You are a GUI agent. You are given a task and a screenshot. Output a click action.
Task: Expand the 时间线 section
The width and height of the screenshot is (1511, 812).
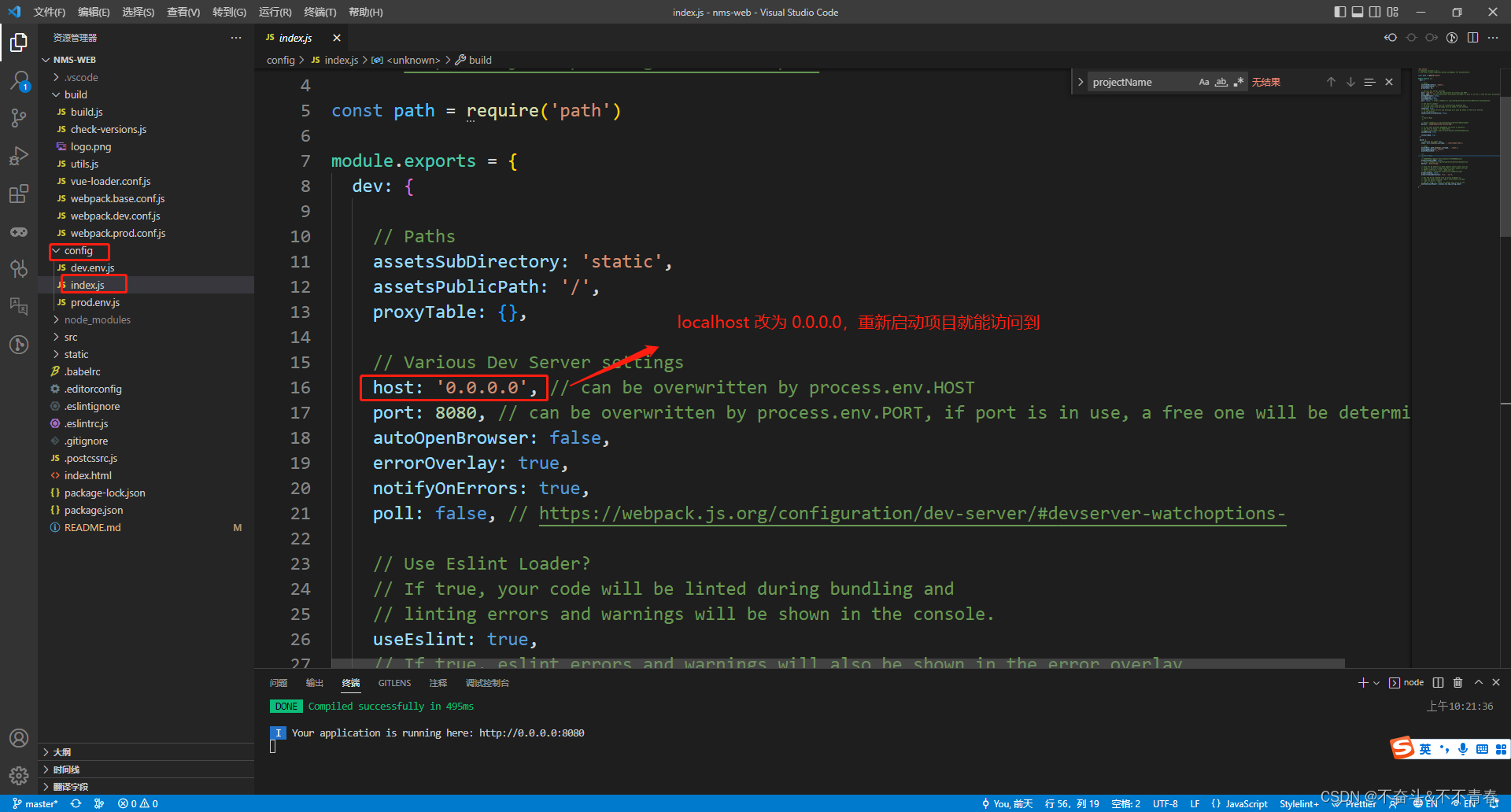tap(146, 769)
